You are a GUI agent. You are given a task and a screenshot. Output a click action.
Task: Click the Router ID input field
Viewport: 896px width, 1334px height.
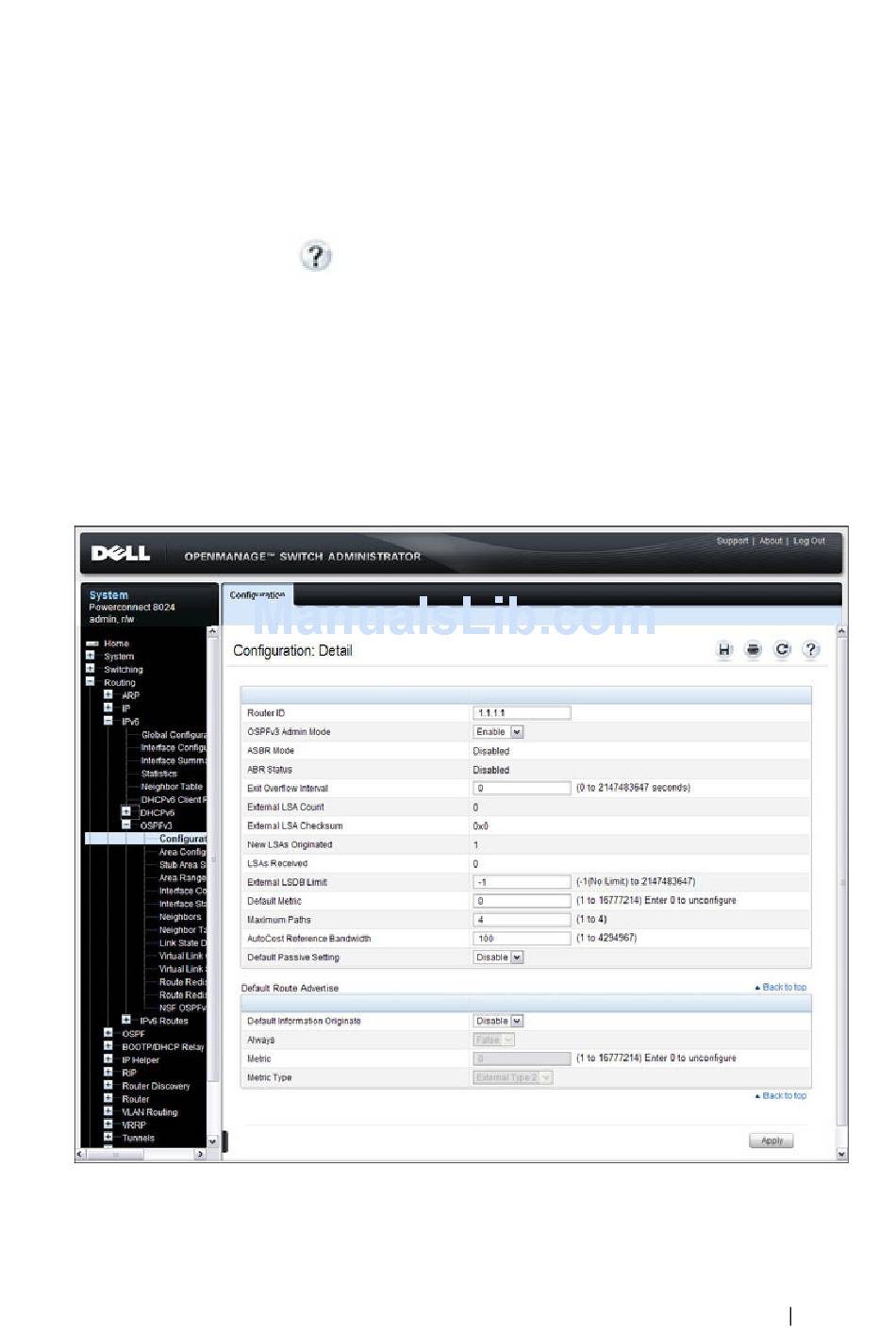pyautogui.click(x=522, y=713)
